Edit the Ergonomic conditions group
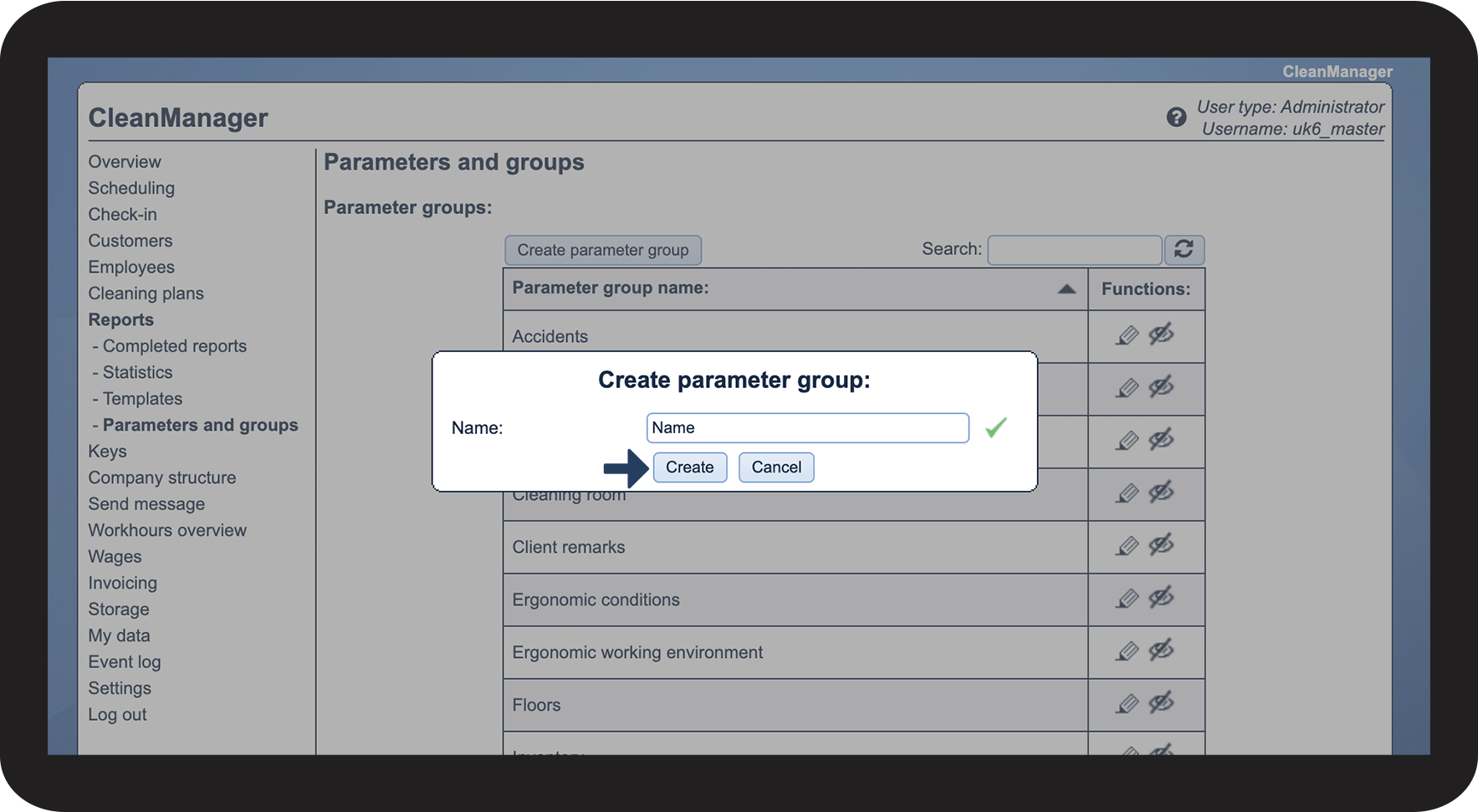Screen dimensions: 1478x812 point(1128,599)
